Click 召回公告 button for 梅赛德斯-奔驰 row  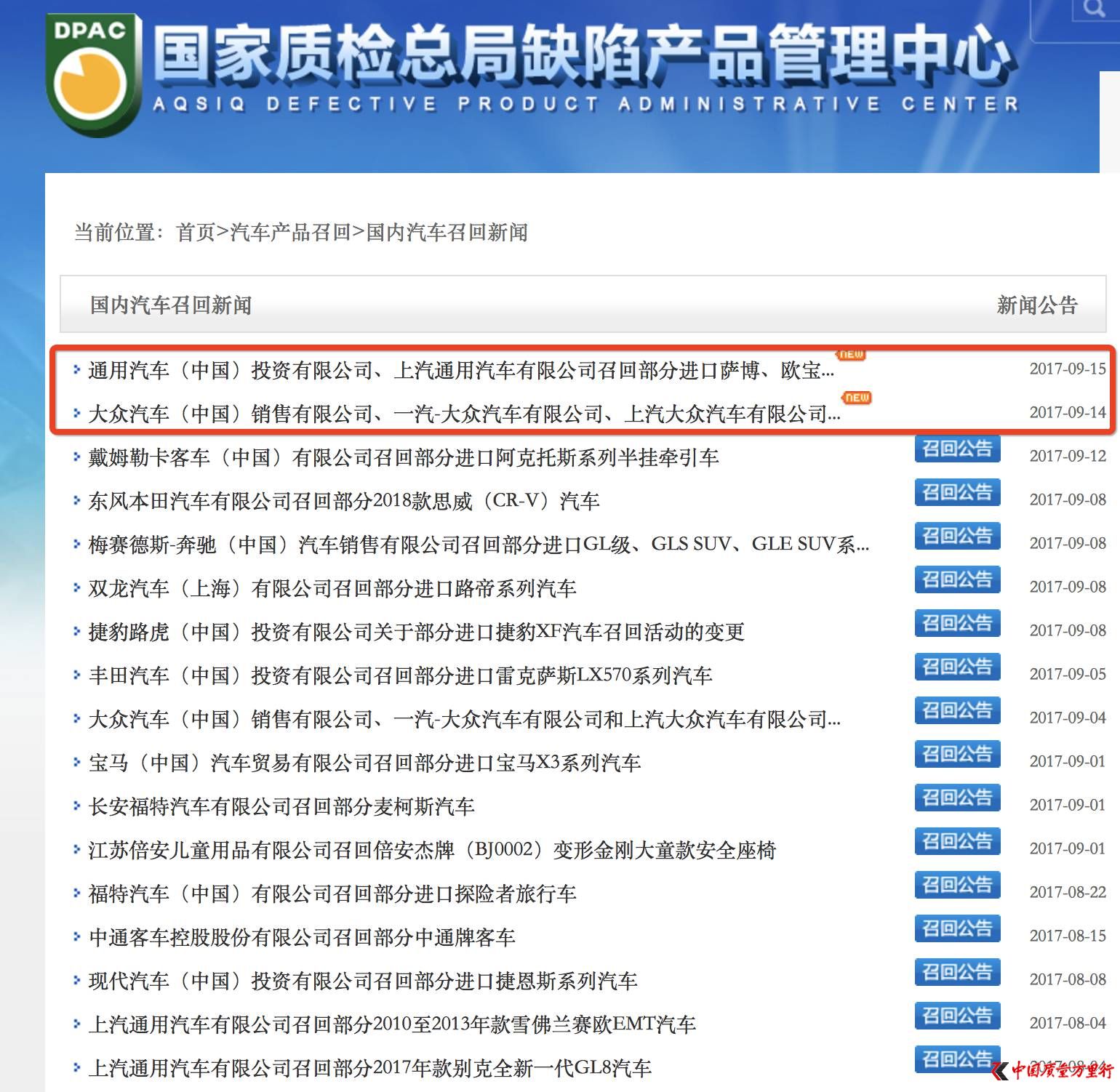point(957,536)
